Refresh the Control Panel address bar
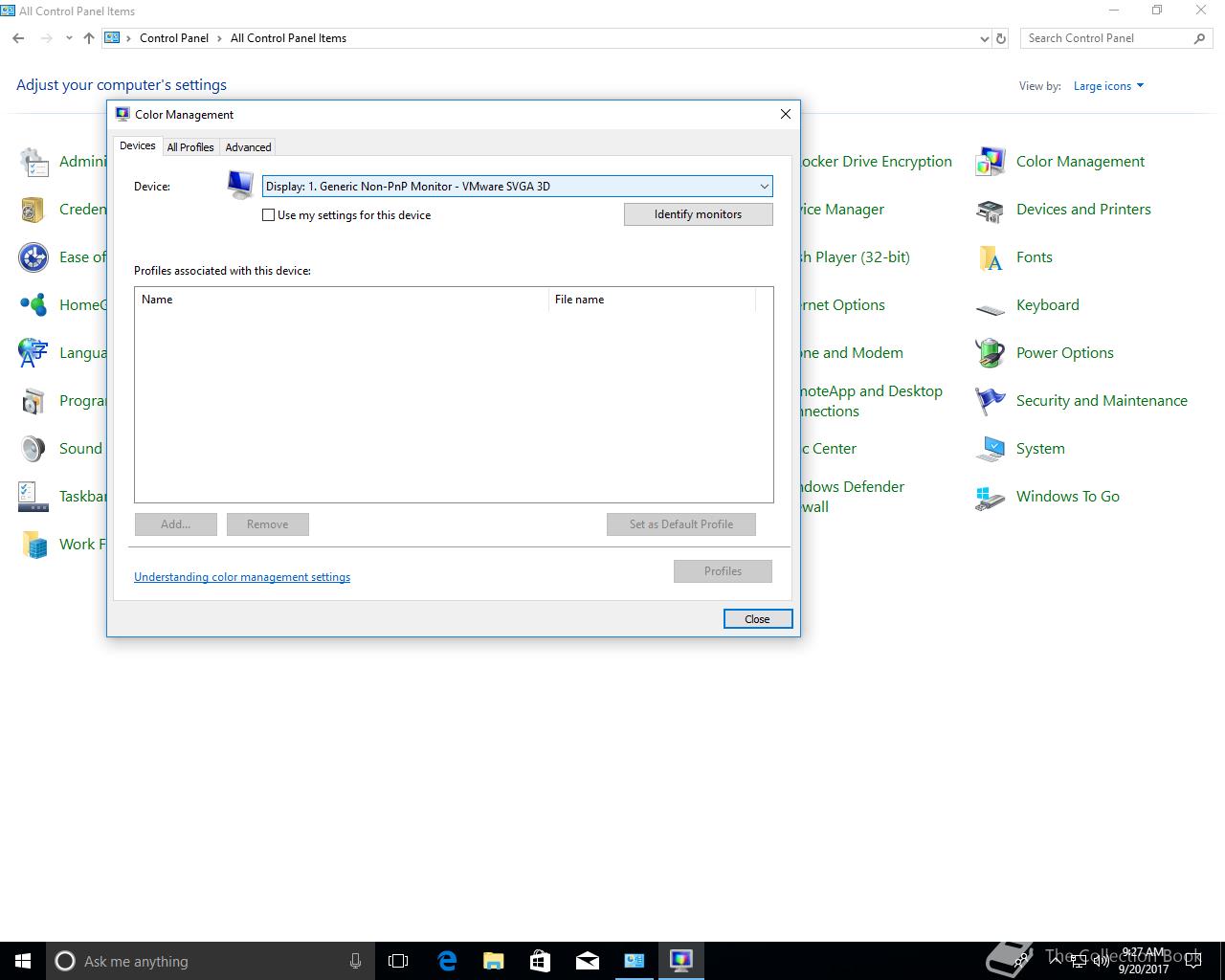The image size is (1225, 980). pos(1001,38)
